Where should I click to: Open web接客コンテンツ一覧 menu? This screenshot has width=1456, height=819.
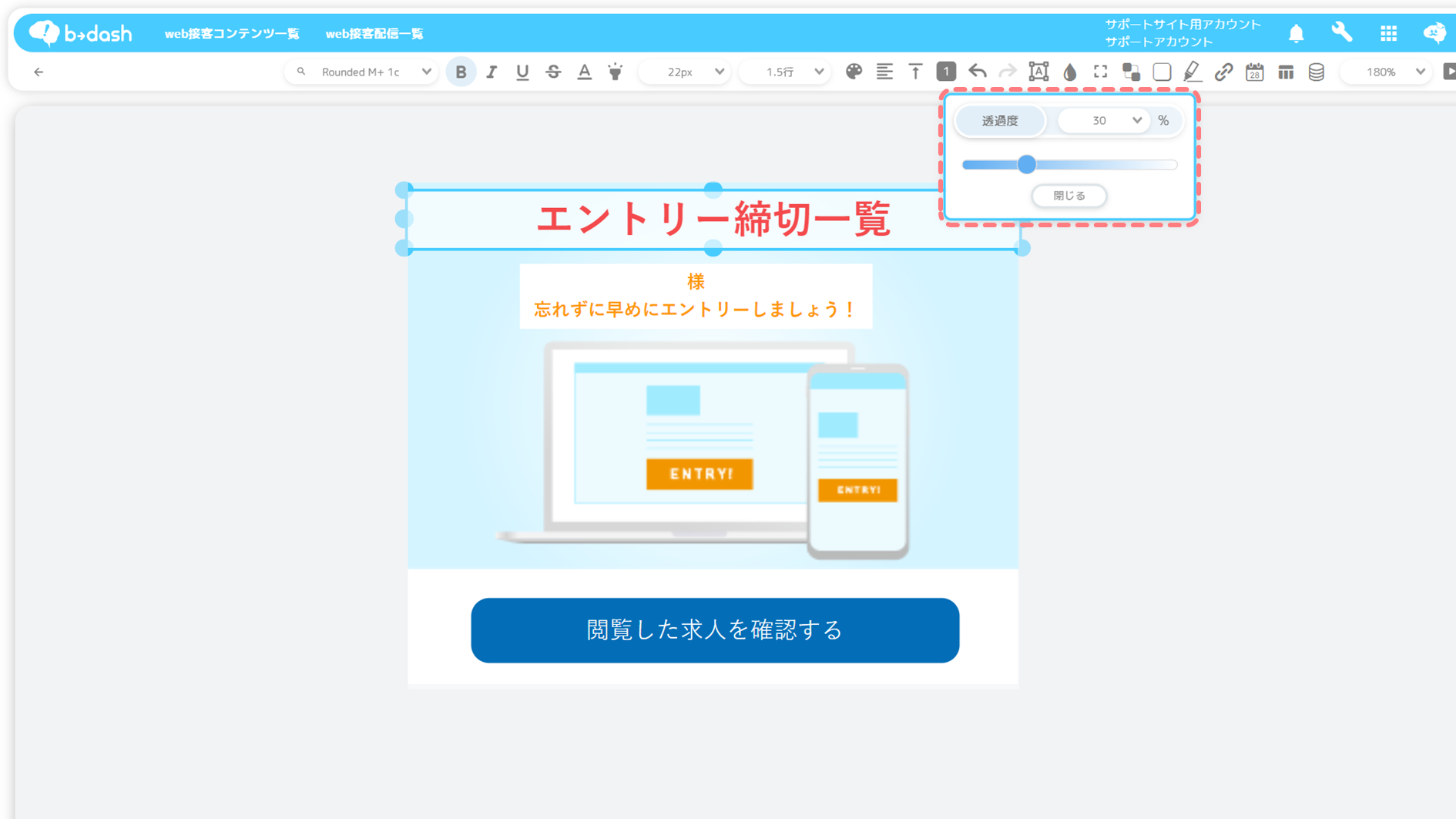coord(232,33)
